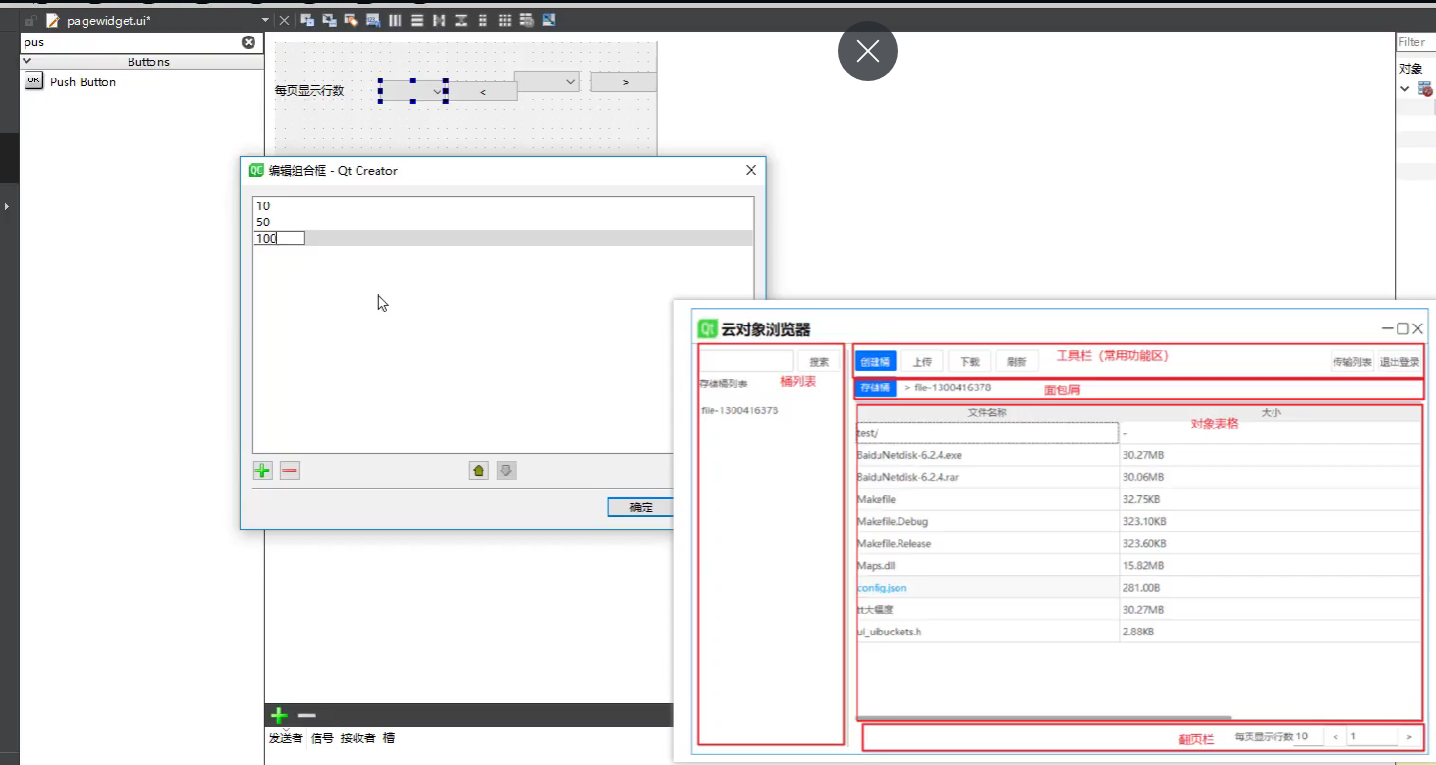
Task: Clear the widget box 'pus' search filter
Action: pos(249,42)
